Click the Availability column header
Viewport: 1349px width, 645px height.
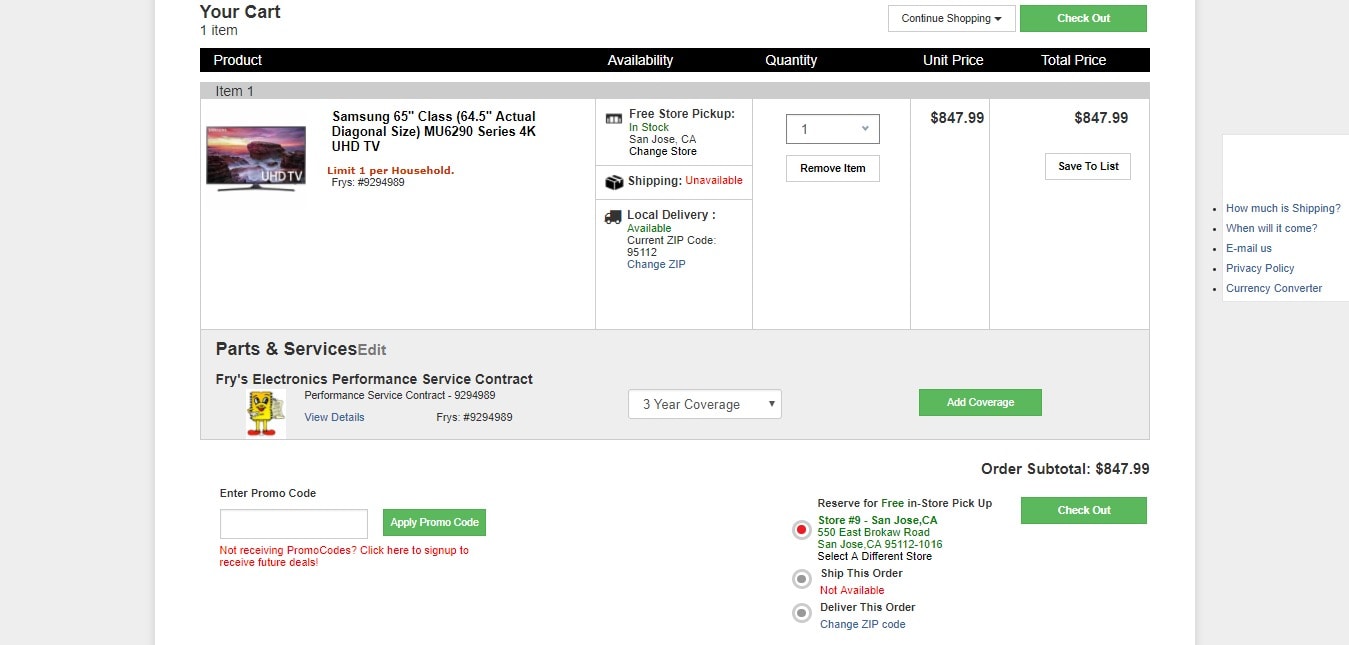click(x=640, y=60)
